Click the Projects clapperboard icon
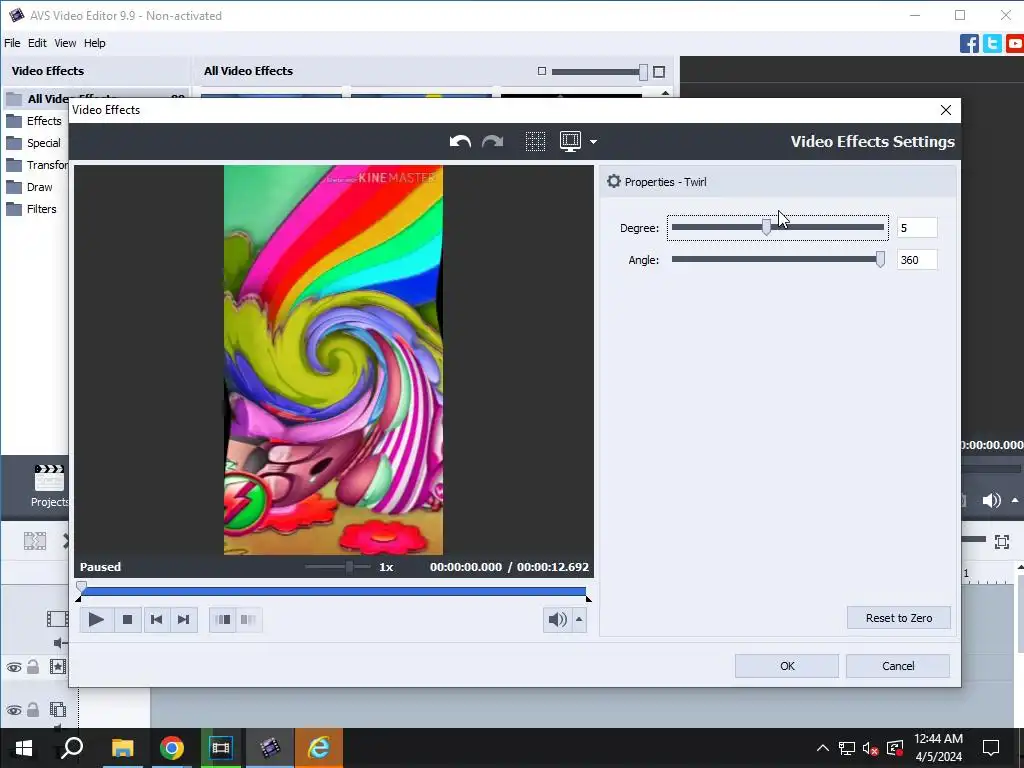 click(49, 478)
